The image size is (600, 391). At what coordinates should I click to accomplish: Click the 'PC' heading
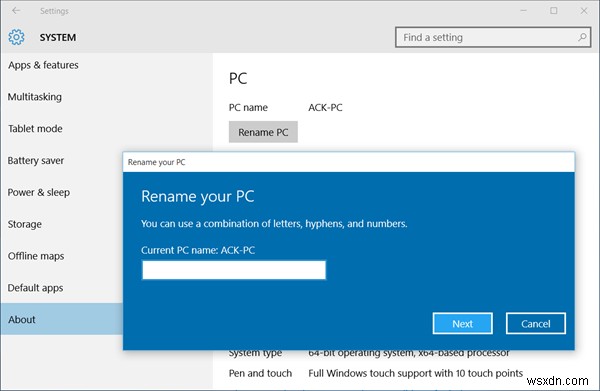[238, 78]
